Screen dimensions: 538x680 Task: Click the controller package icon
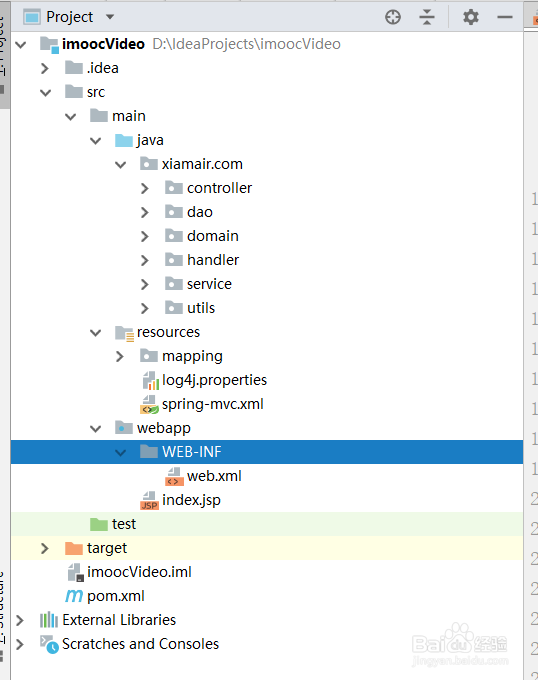click(174, 187)
